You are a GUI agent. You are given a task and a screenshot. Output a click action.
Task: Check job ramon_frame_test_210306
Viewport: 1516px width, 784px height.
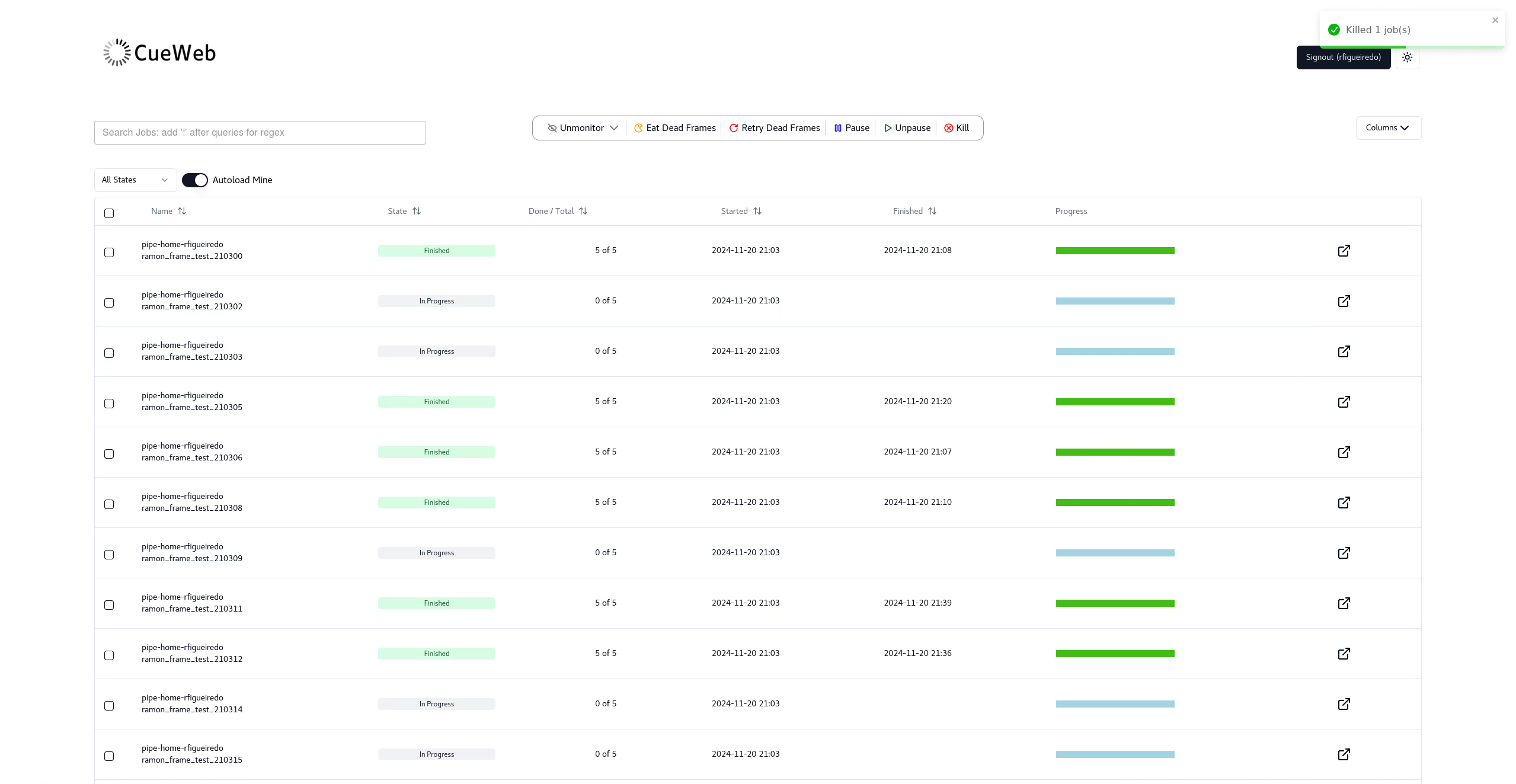pos(109,454)
